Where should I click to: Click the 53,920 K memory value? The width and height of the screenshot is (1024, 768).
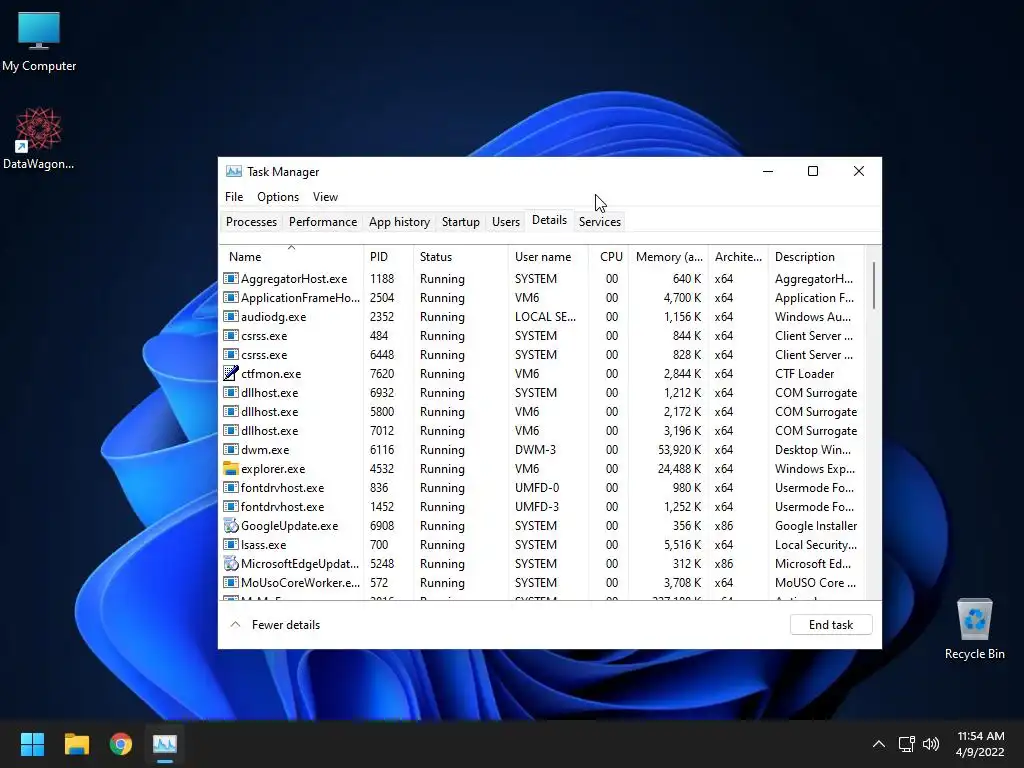(679, 449)
